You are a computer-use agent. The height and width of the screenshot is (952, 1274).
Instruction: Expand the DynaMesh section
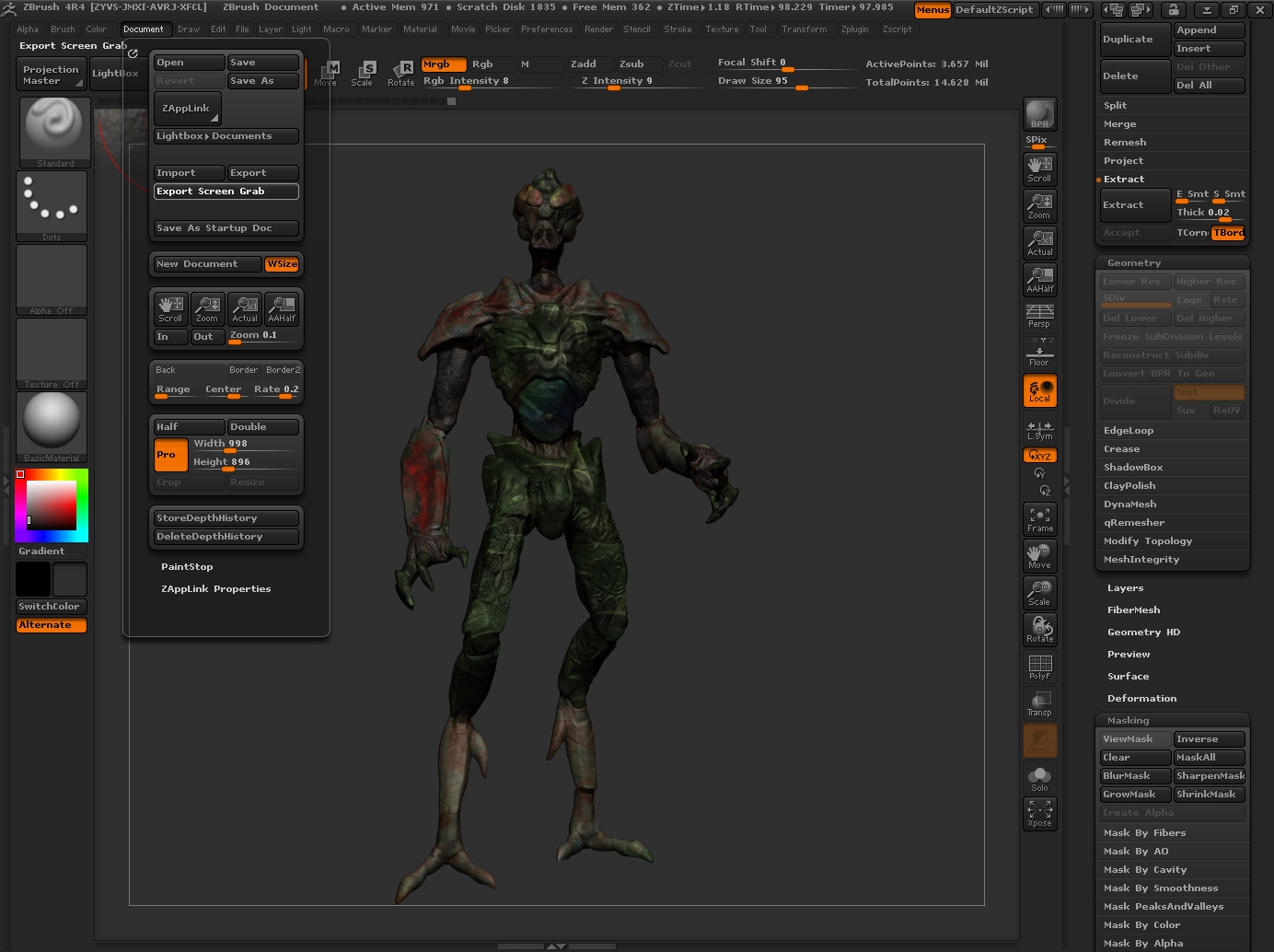point(1129,505)
